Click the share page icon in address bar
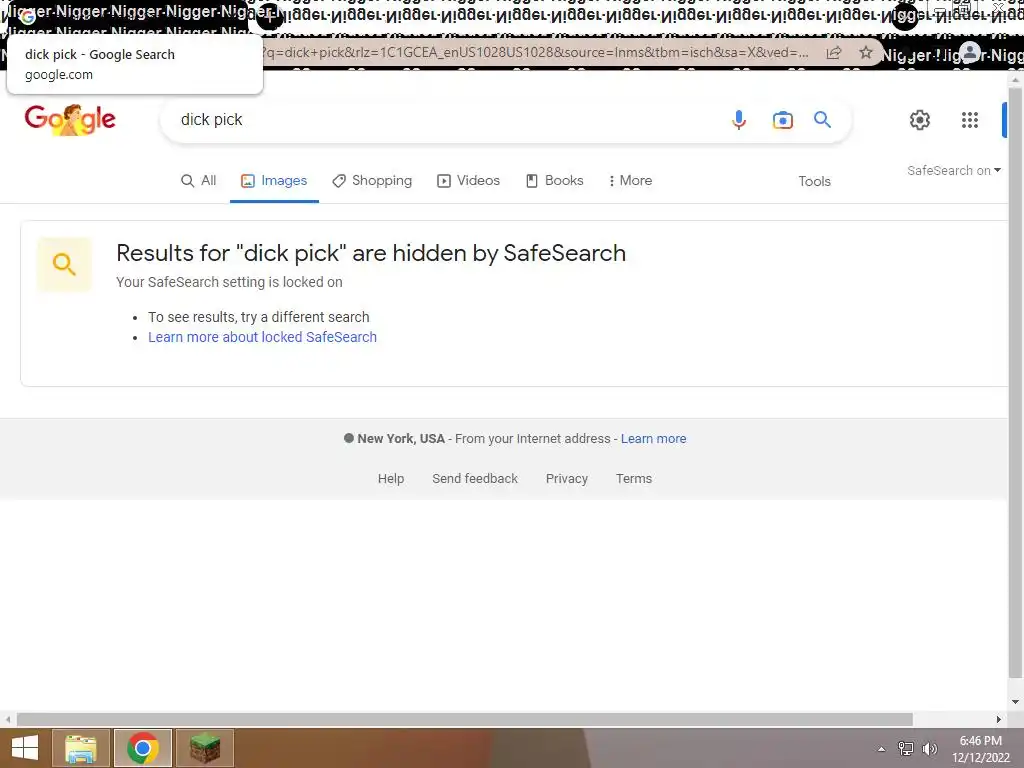Viewport: 1024px width, 768px height. click(834, 52)
